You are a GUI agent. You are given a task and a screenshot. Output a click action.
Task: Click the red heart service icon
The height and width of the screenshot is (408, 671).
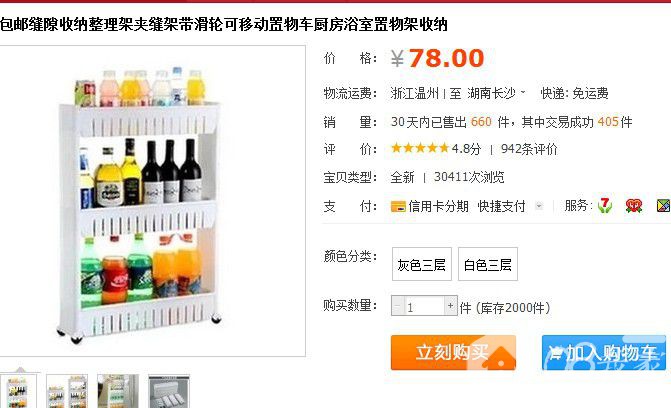coord(634,206)
